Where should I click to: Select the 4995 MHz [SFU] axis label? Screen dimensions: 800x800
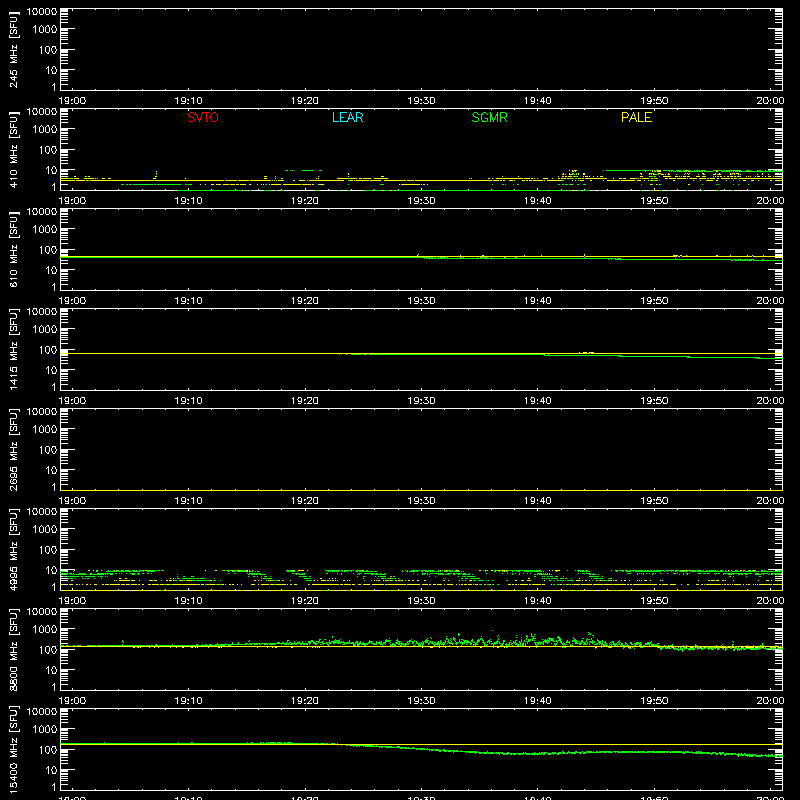[13, 549]
